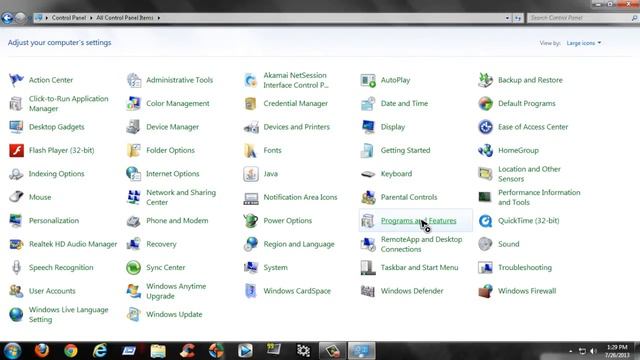Click the refresh button beside address bar
This screenshot has height=360, width=640.
[x=518, y=18]
